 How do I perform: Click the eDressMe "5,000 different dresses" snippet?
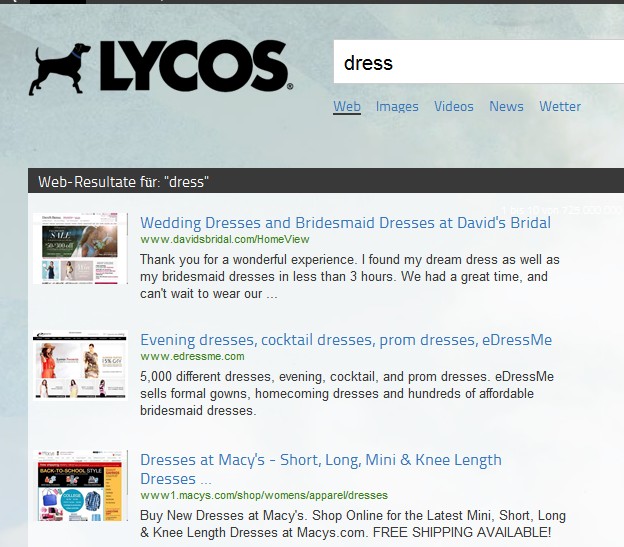coord(347,393)
